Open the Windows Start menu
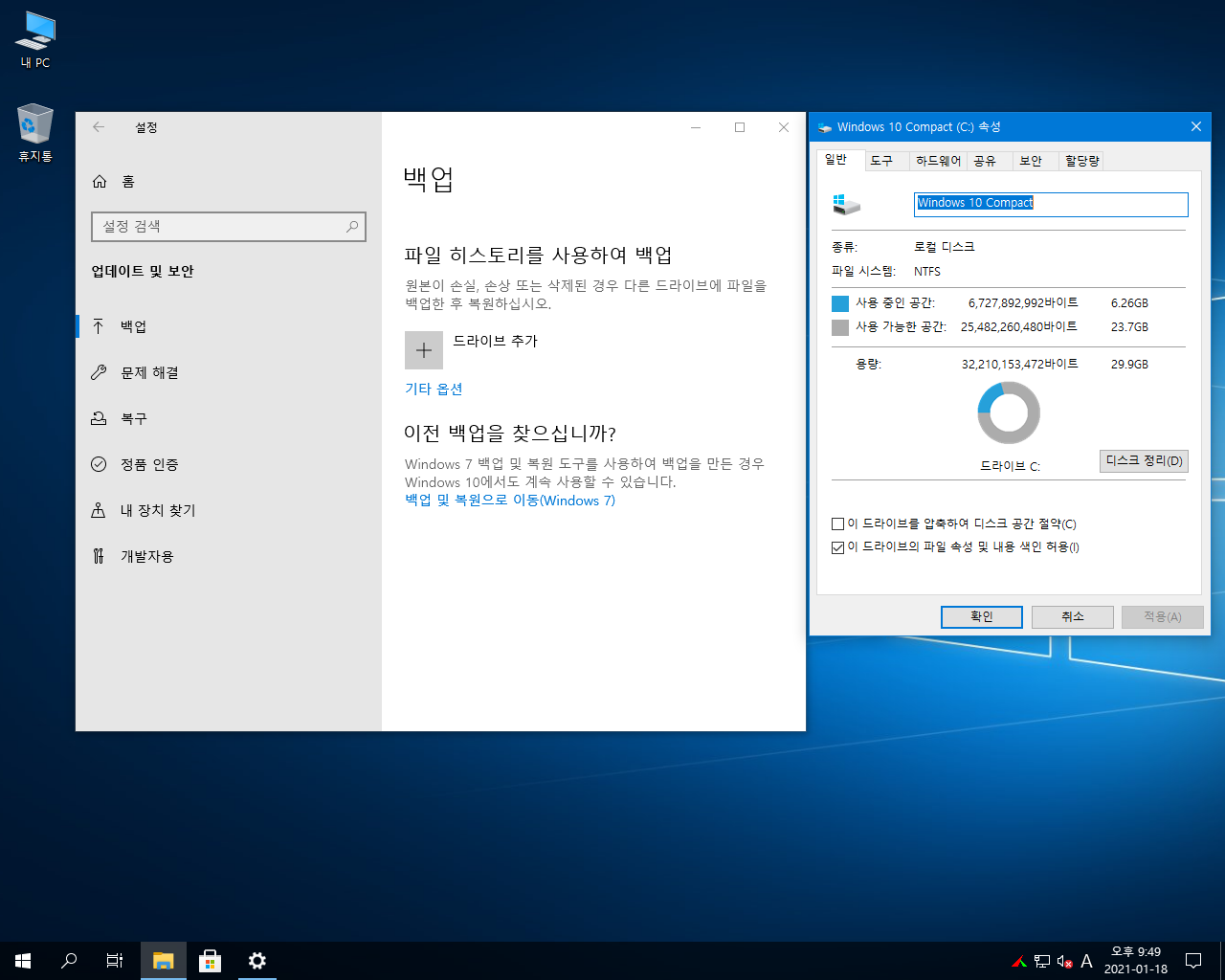1225x980 pixels. coord(23,961)
